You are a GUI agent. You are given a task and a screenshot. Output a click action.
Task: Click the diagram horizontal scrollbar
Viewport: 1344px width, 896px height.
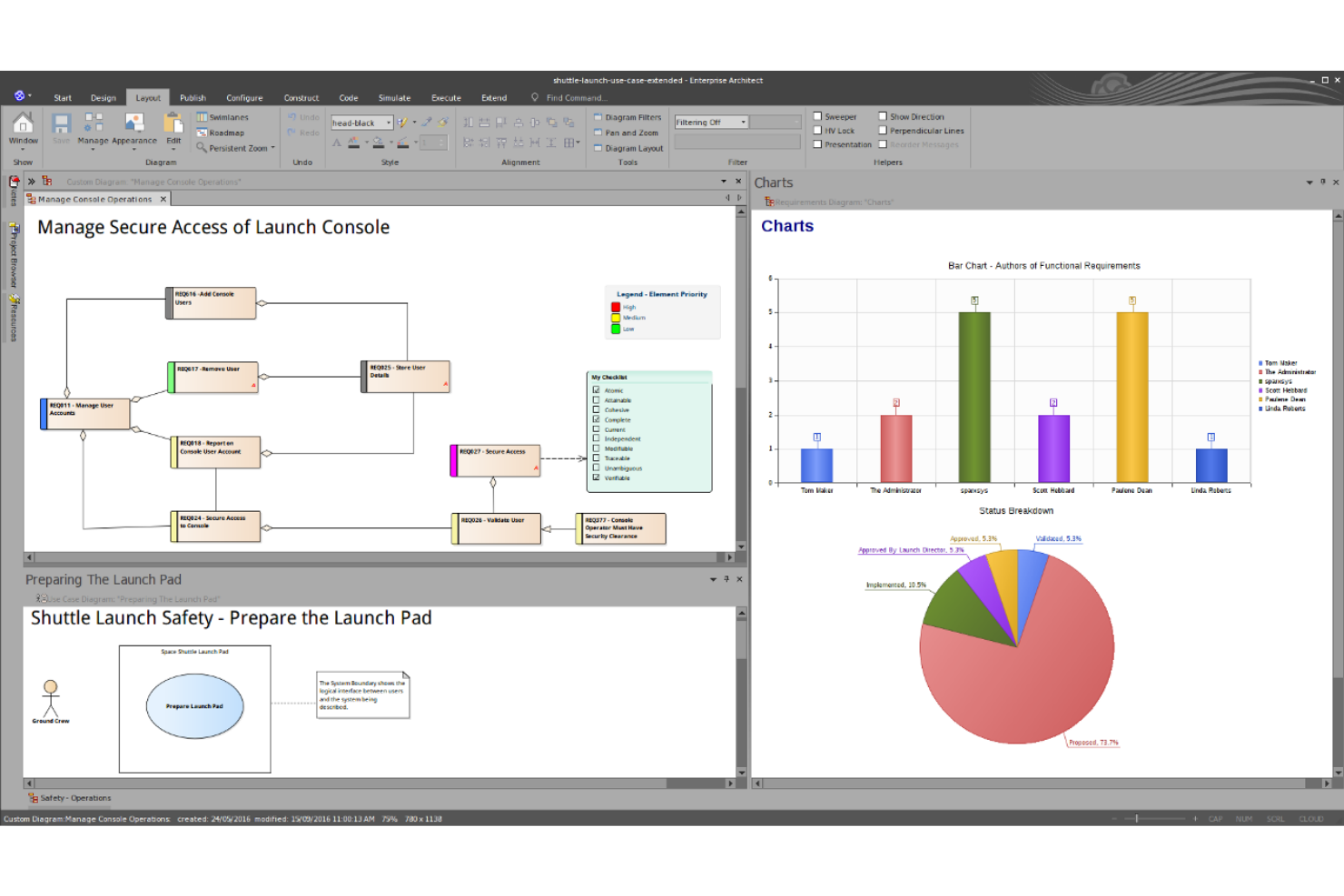click(363, 557)
